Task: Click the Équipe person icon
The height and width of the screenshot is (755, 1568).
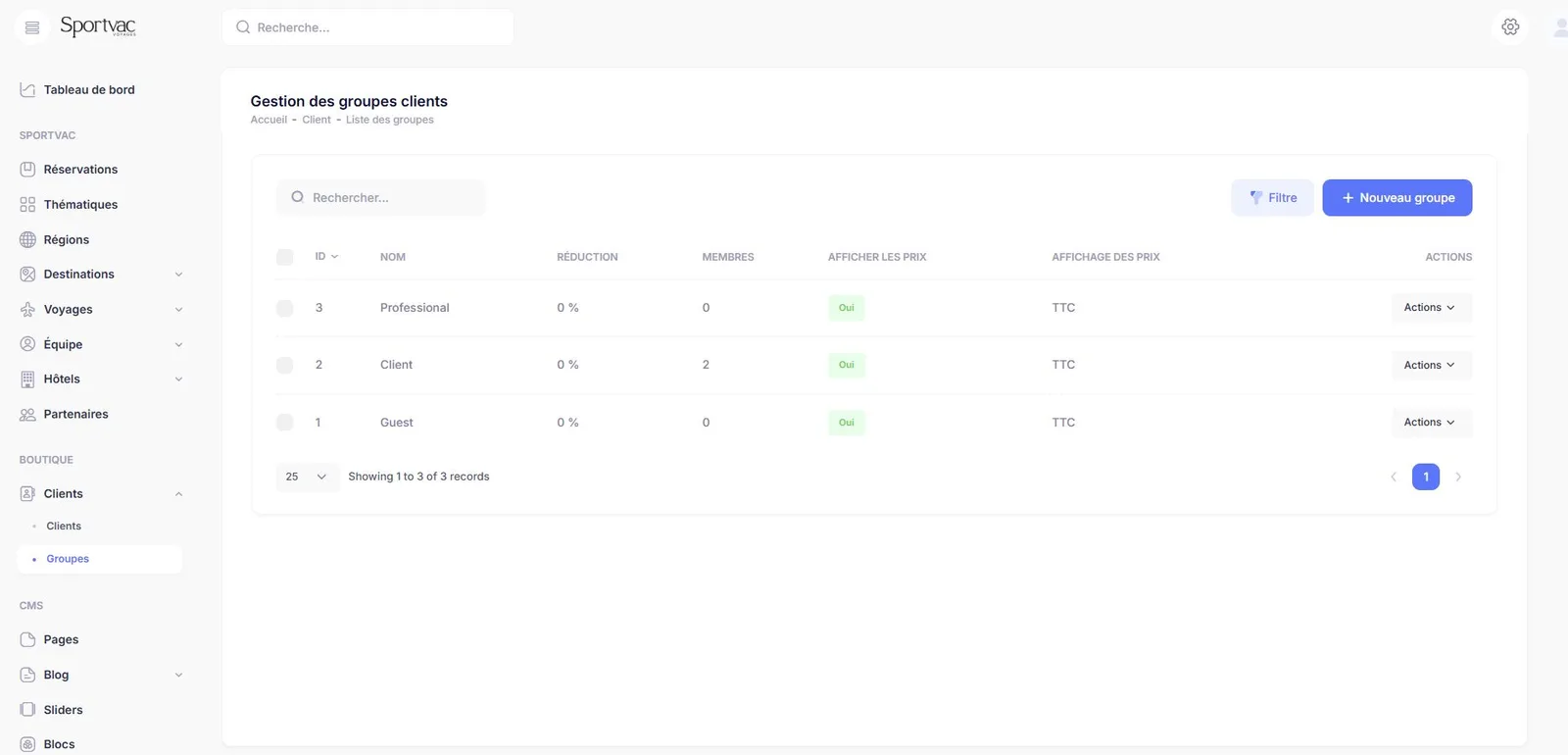Action: pos(27,344)
